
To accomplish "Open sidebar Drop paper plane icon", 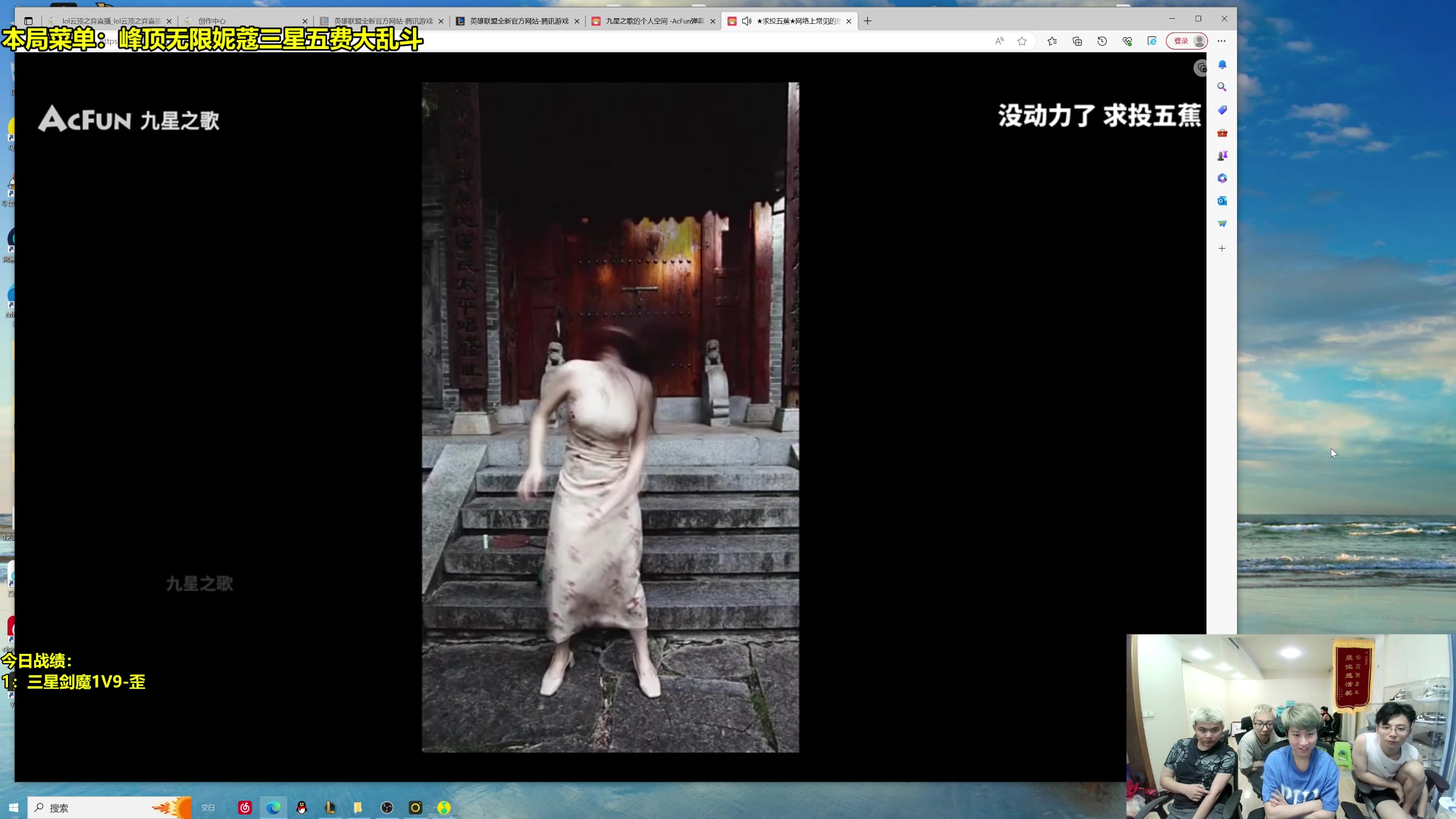I will click(1222, 224).
